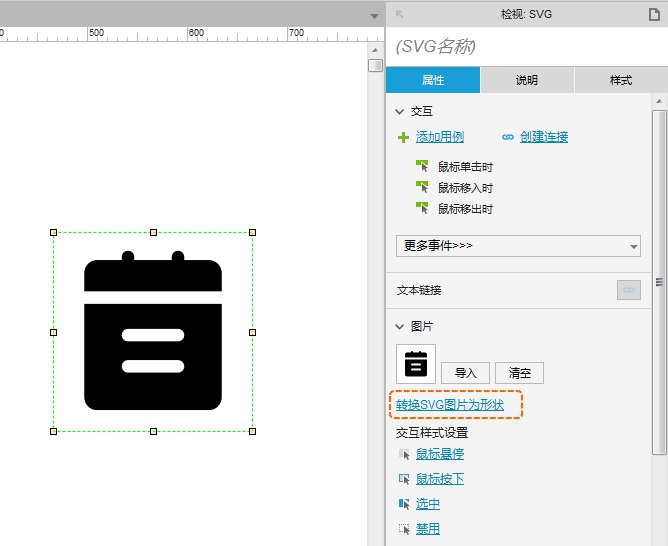Click the bottom-right resize handle of SVG
Screen dimensions: 668x546
coord(253,431)
